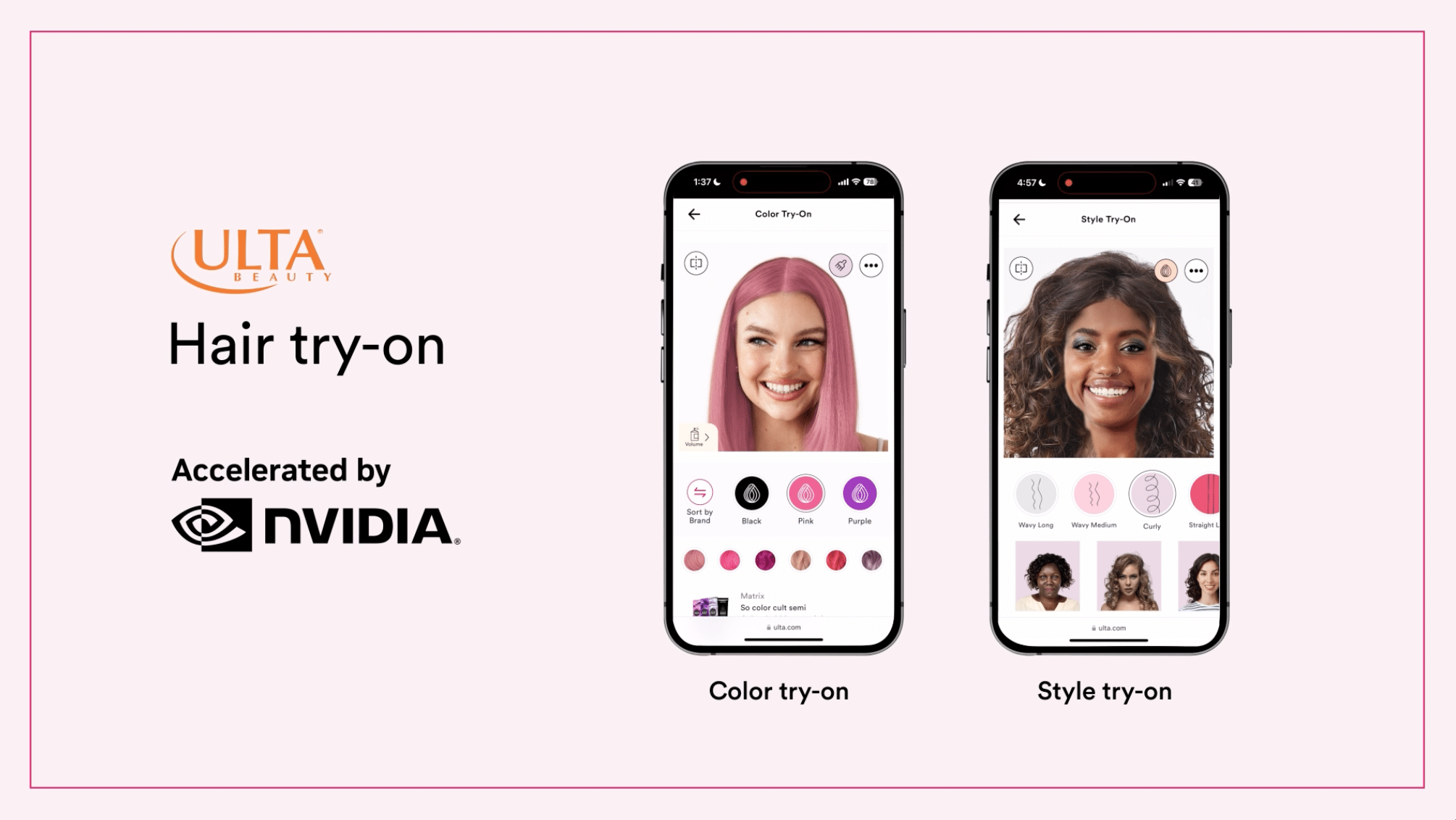Viewport: 1456px width, 820px height.
Task: Select the crop/frame icon on Style Try-On
Action: (x=1019, y=270)
